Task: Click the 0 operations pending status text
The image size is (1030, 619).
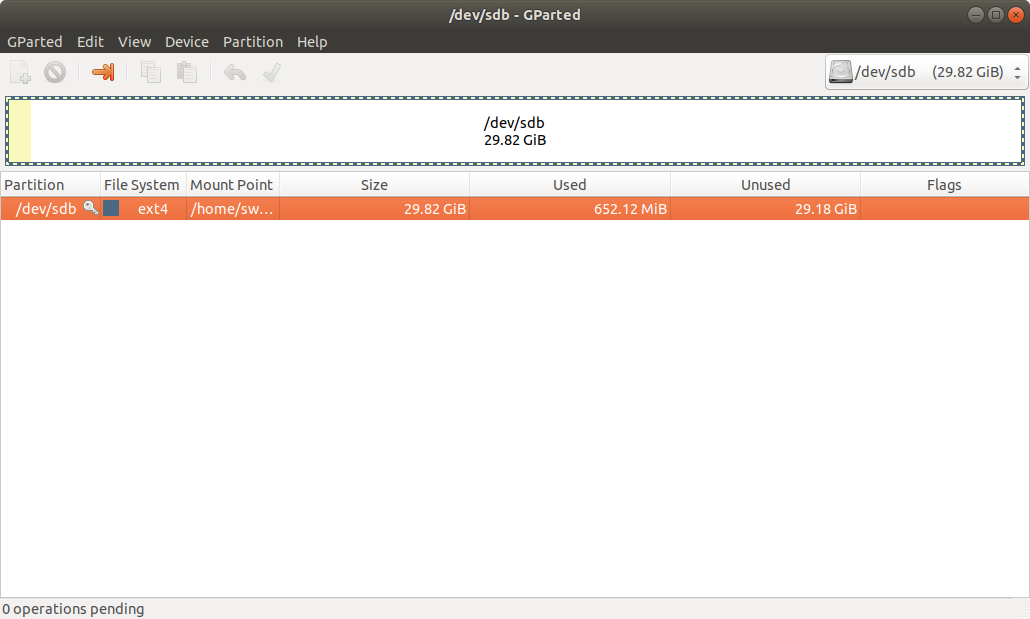Action: (x=73, y=609)
